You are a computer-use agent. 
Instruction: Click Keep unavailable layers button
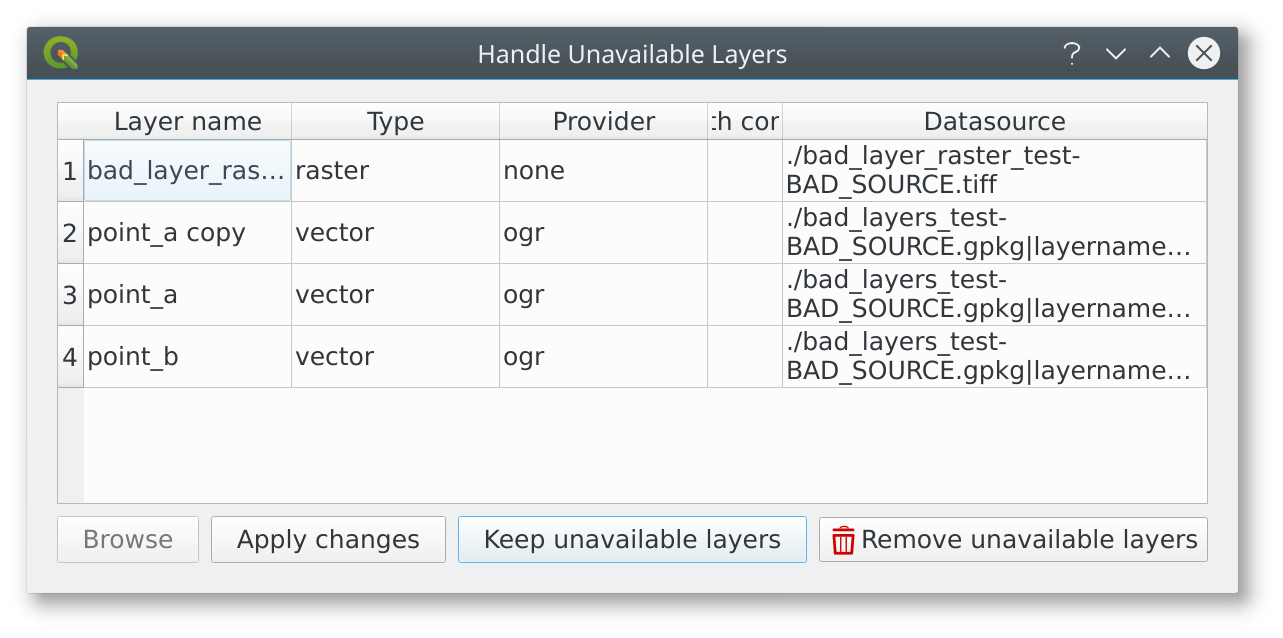point(632,540)
